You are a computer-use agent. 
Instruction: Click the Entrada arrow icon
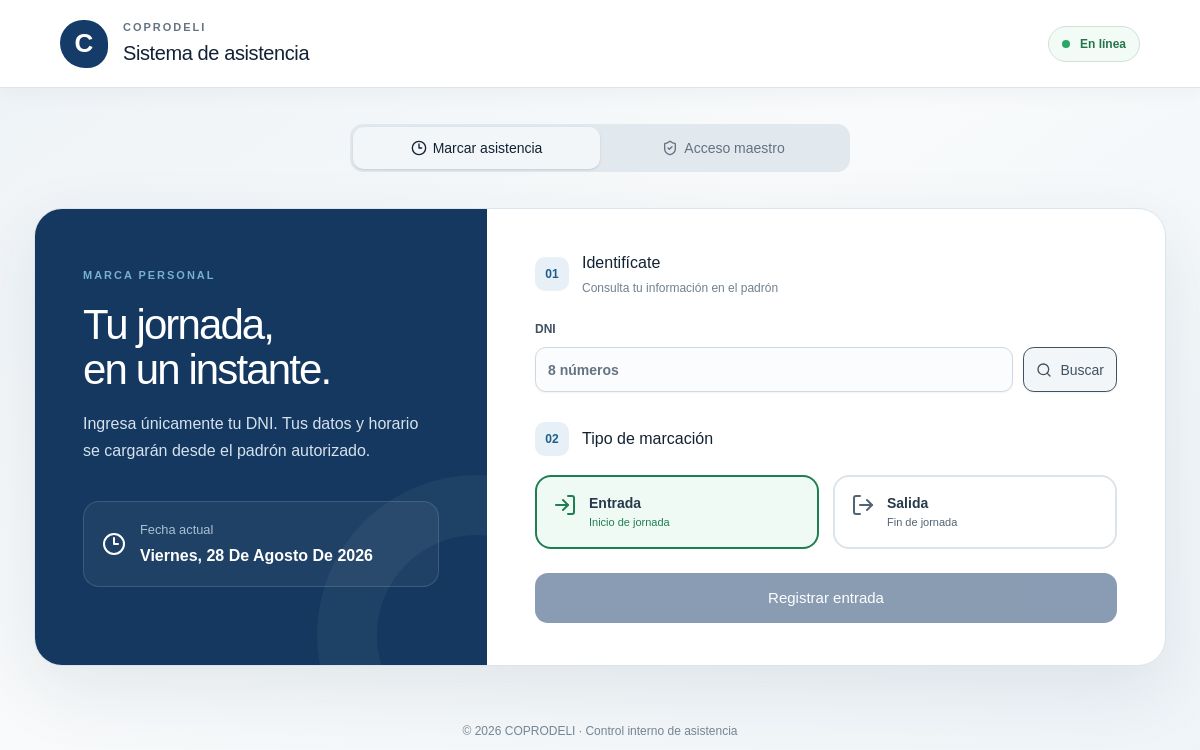565,505
